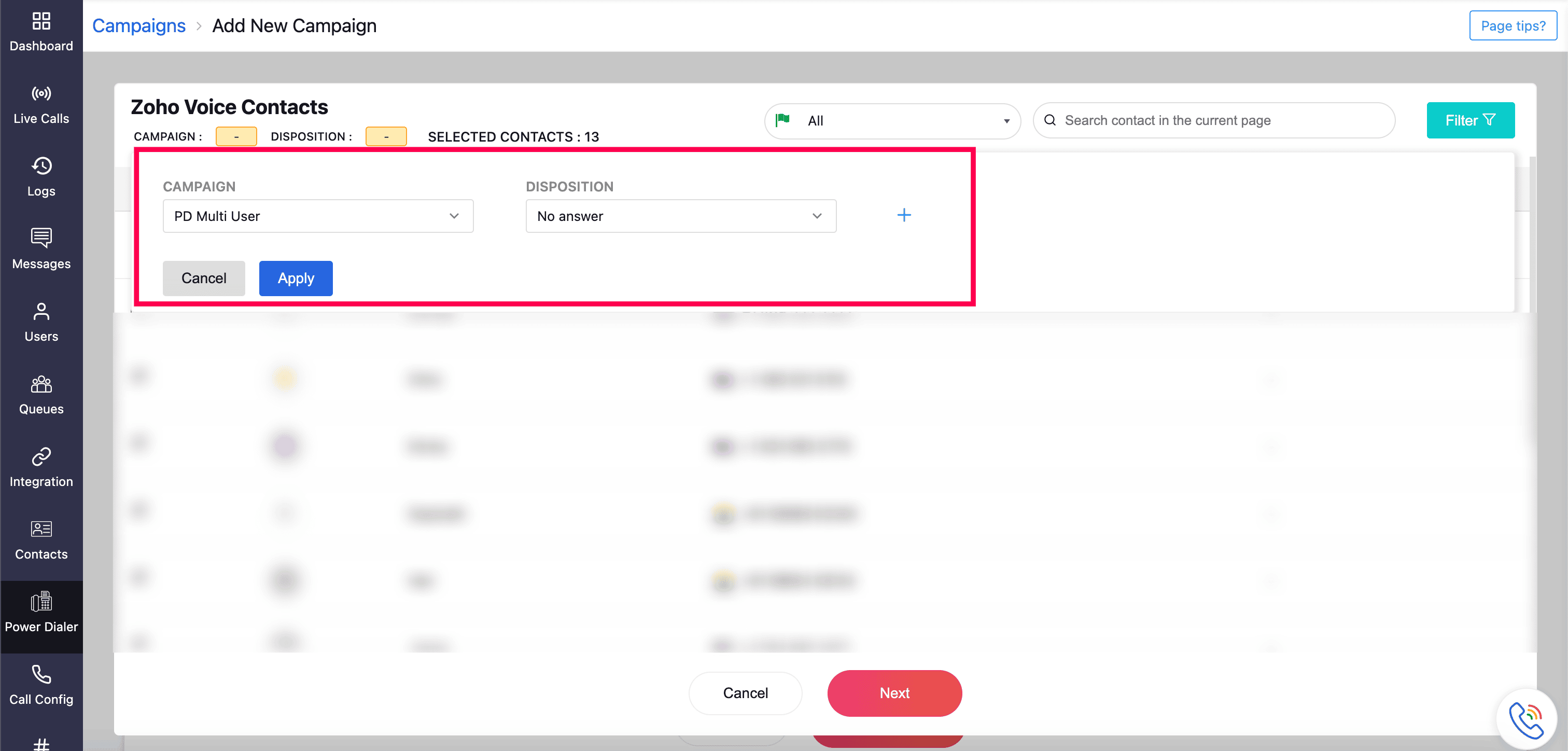The height and width of the screenshot is (751, 1568).
Task: Open Call Config phone icon
Action: click(x=41, y=675)
